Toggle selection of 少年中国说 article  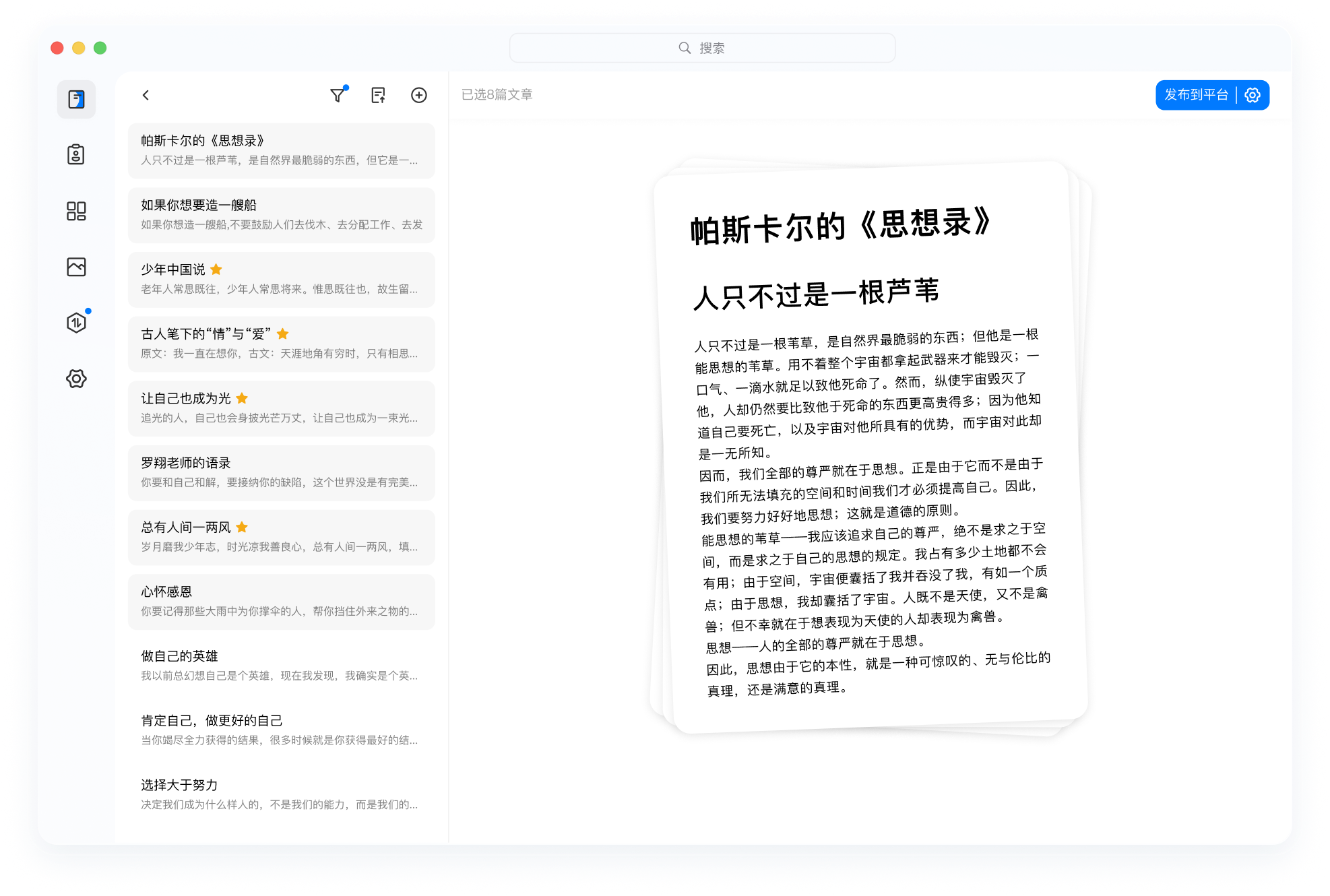pos(281,279)
